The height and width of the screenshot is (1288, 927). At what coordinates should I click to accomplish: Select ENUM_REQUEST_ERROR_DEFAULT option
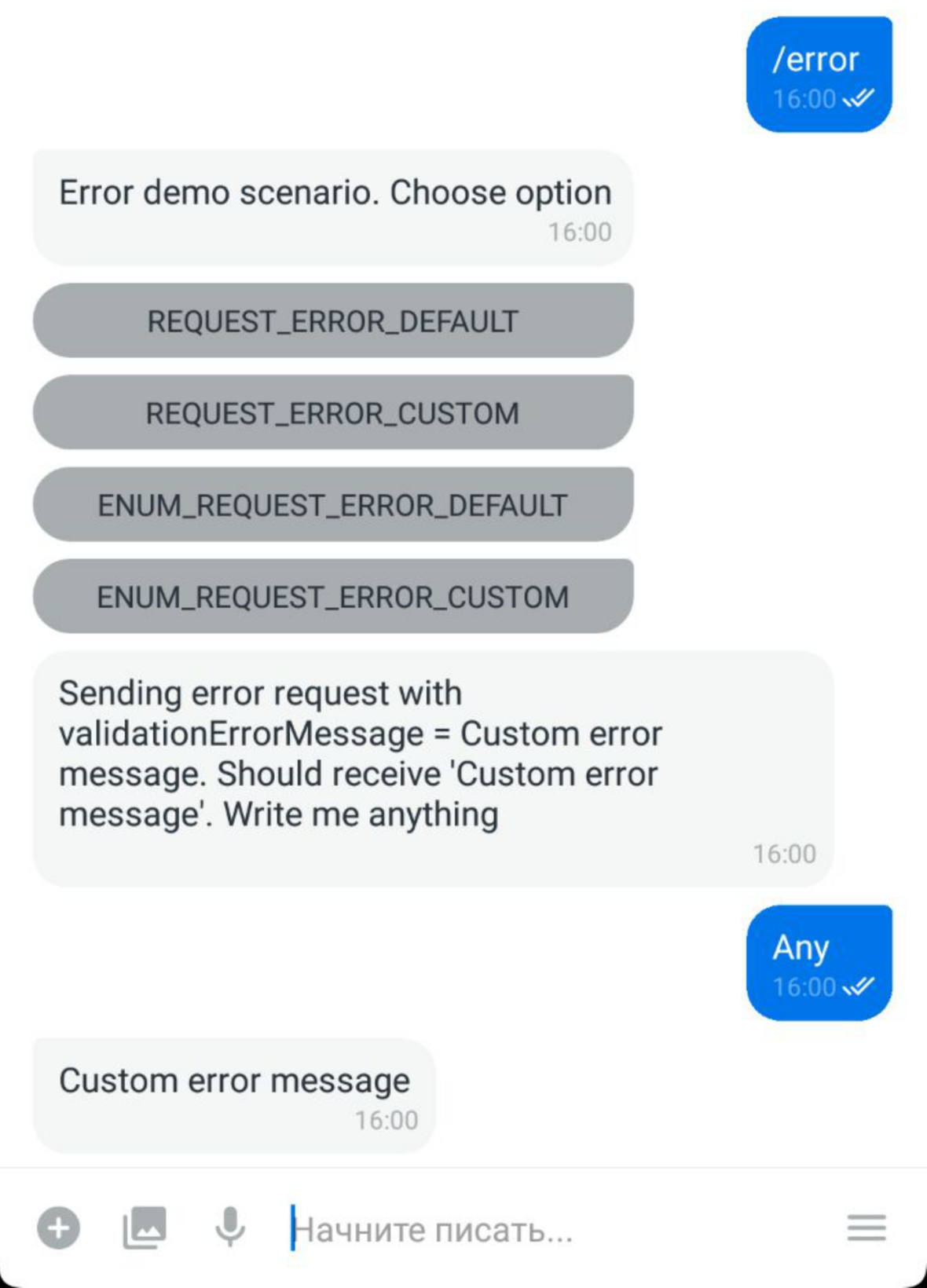(x=333, y=504)
